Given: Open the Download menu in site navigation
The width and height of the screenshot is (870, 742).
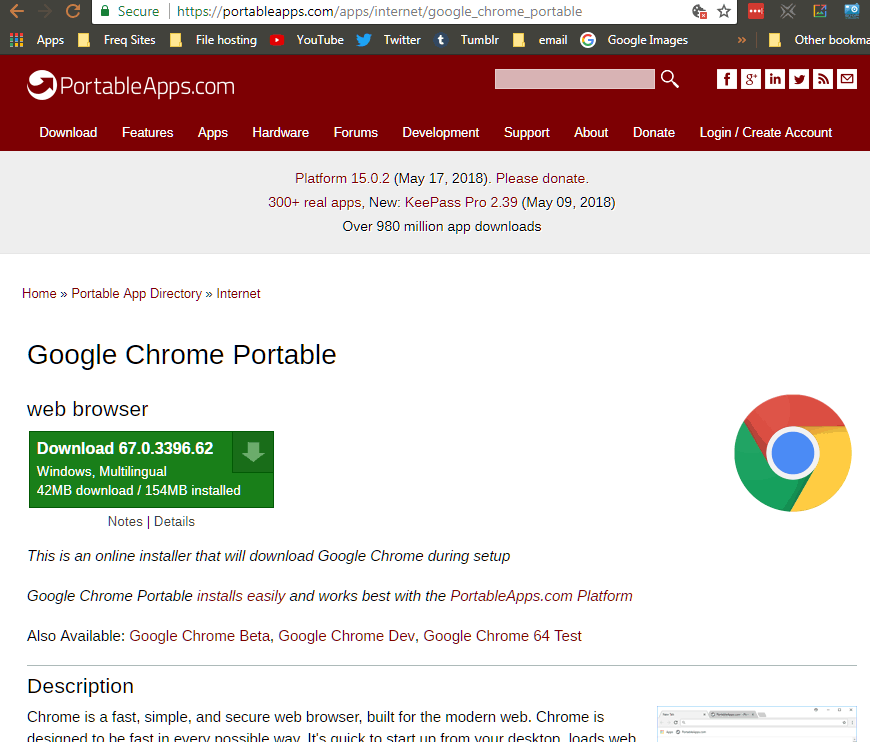Looking at the screenshot, I should tap(68, 133).
